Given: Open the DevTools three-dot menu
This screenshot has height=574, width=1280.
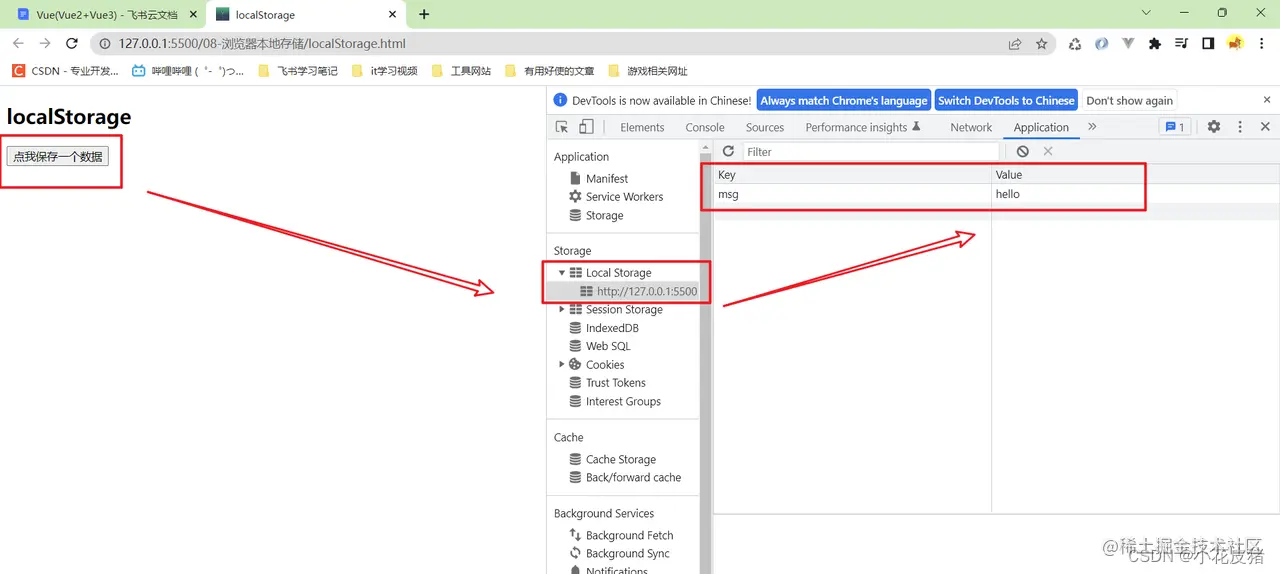Looking at the screenshot, I should coord(1240,127).
